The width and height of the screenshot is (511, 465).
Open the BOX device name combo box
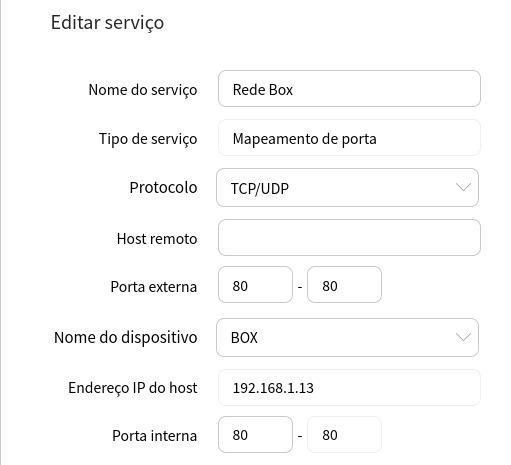pos(347,337)
